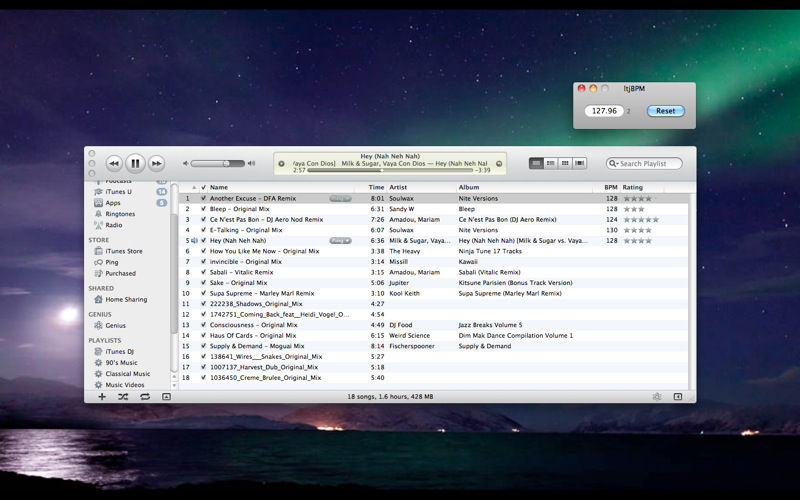Sort songs by Artist column header
This screenshot has height=500, width=800.
tap(398, 188)
